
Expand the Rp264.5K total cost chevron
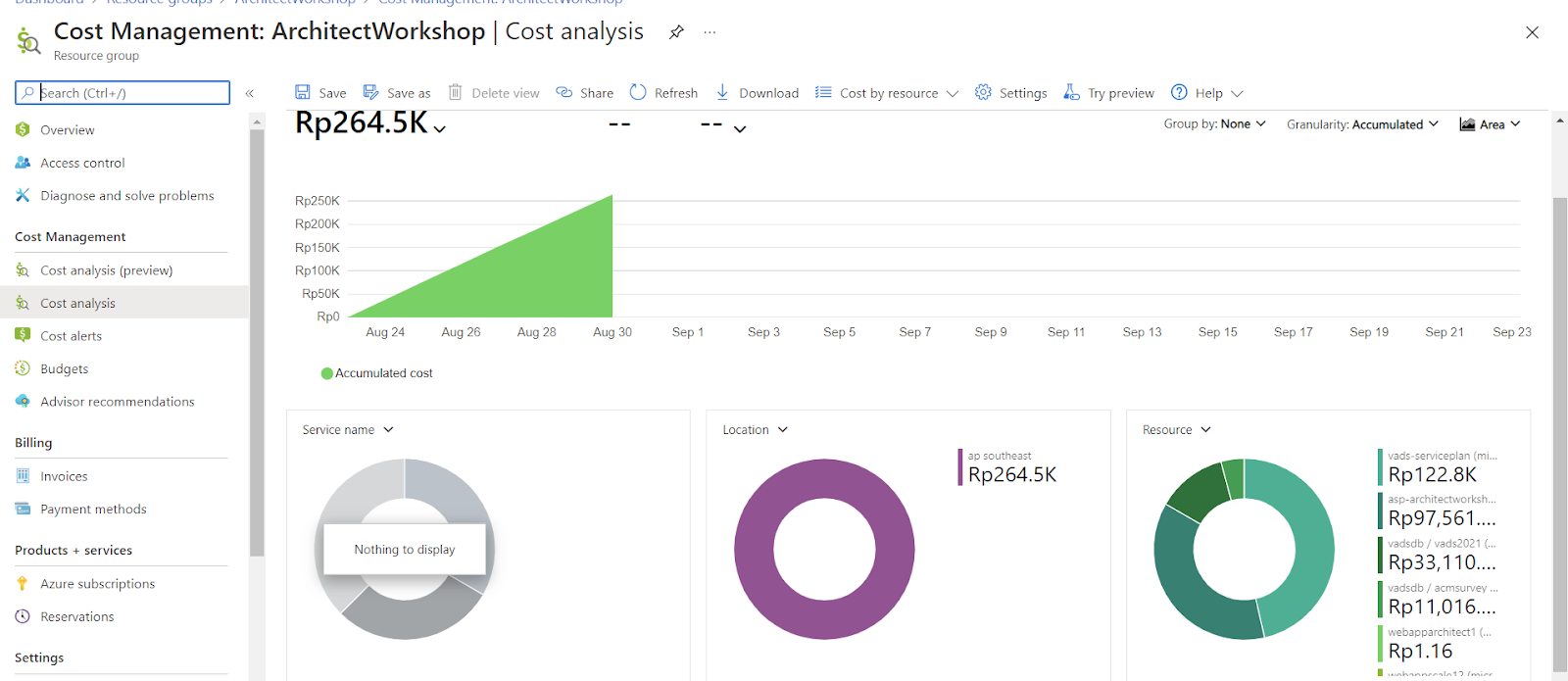pos(440,129)
